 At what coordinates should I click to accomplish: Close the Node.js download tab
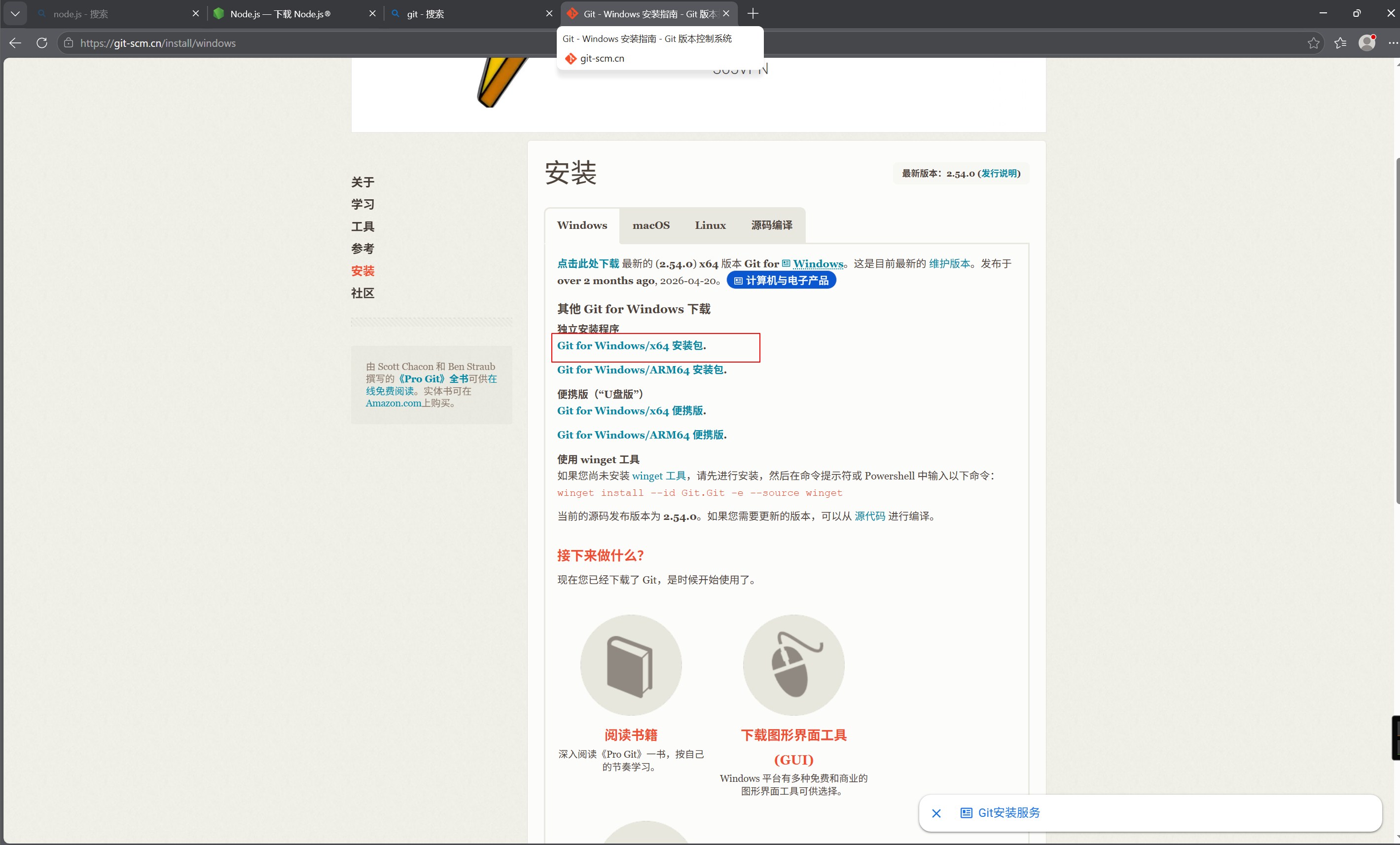[x=372, y=14]
